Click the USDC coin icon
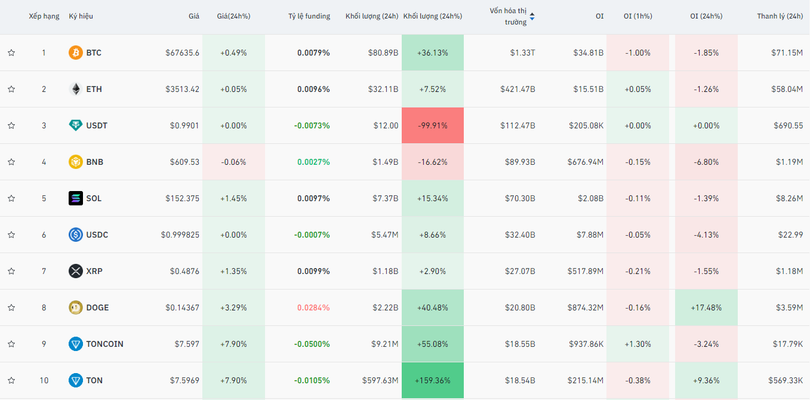Screen dimensions: 810x400 (75, 235)
